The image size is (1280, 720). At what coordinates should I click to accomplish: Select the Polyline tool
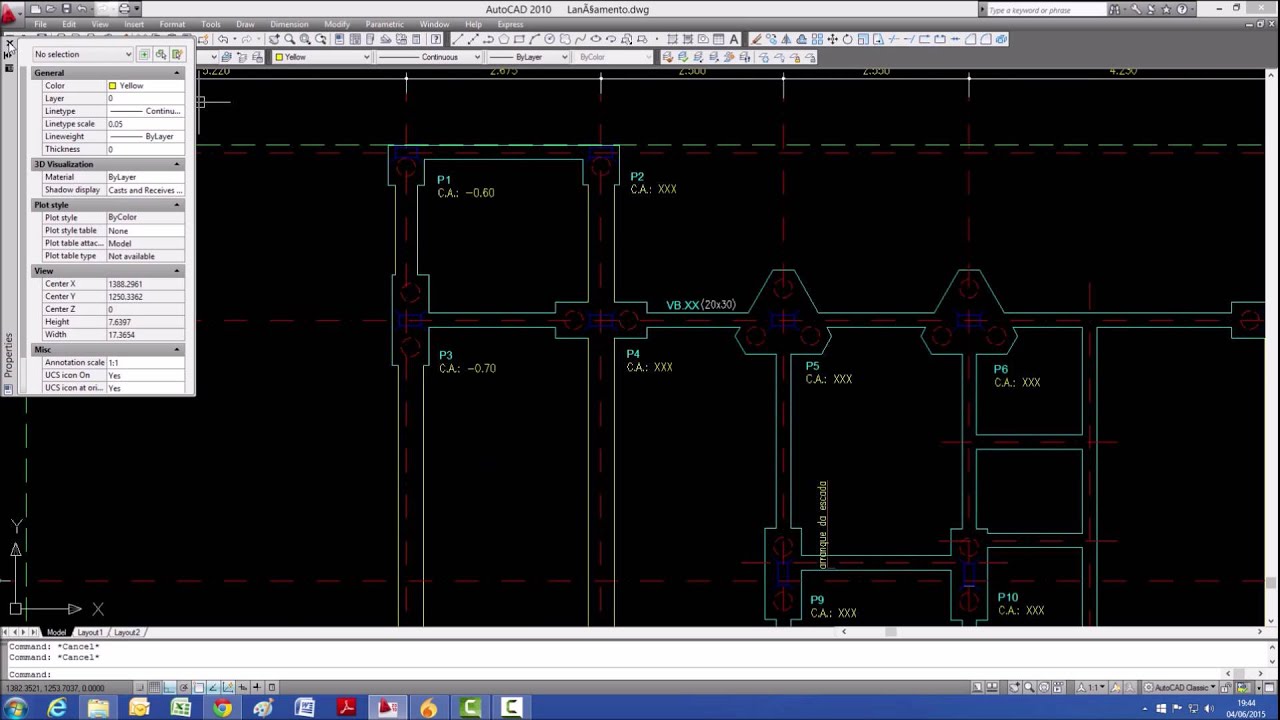point(488,39)
